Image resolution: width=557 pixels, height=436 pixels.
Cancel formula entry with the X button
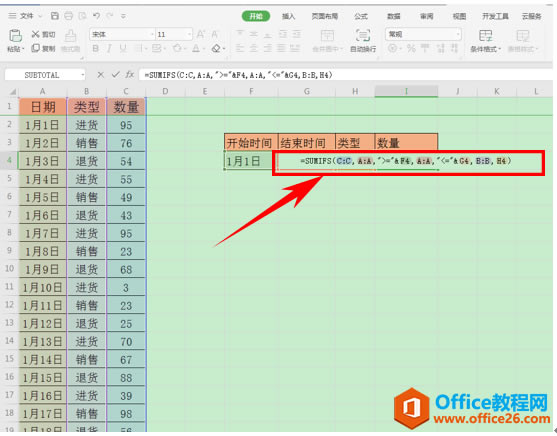101,75
